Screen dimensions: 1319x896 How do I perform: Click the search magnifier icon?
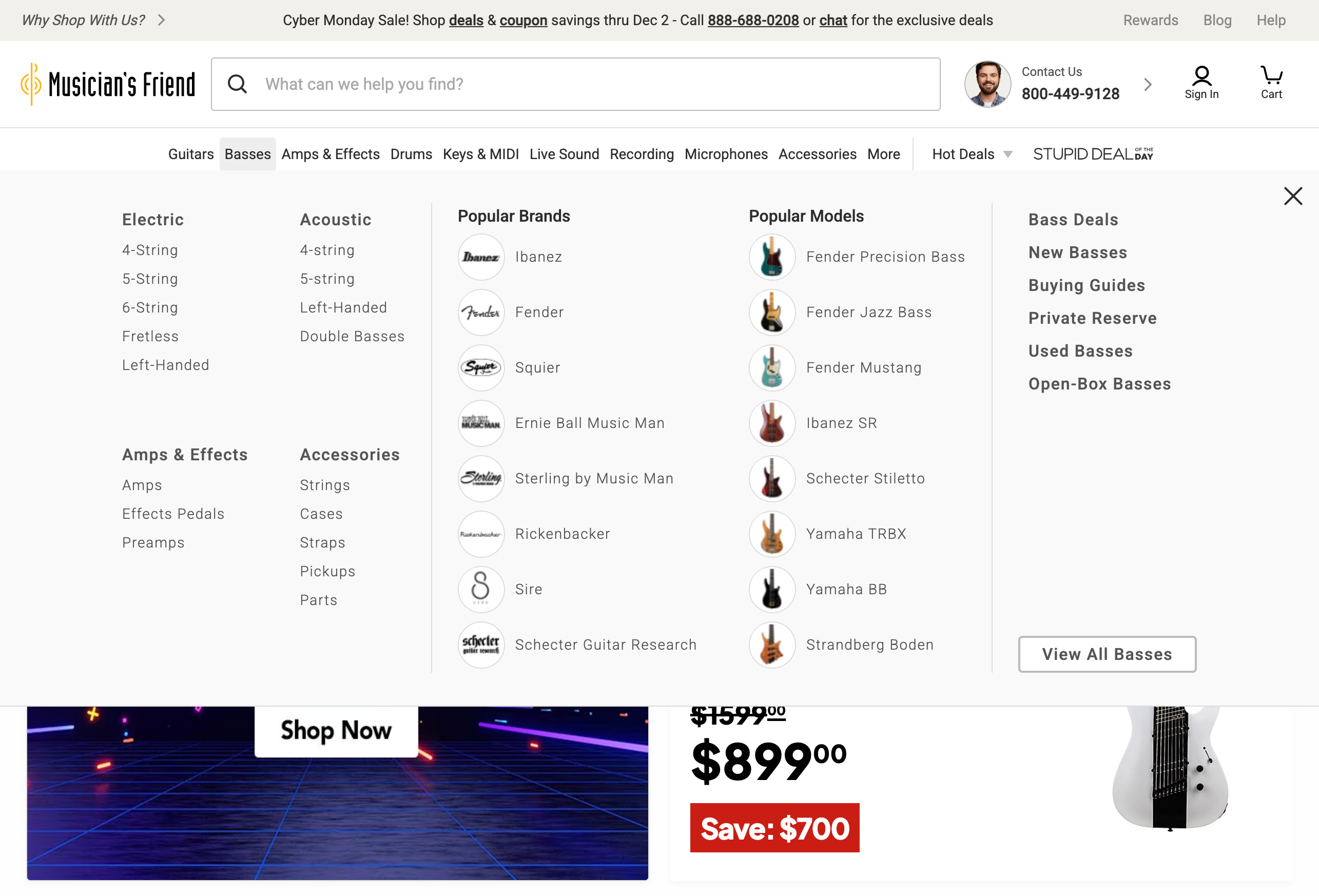pyautogui.click(x=237, y=84)
